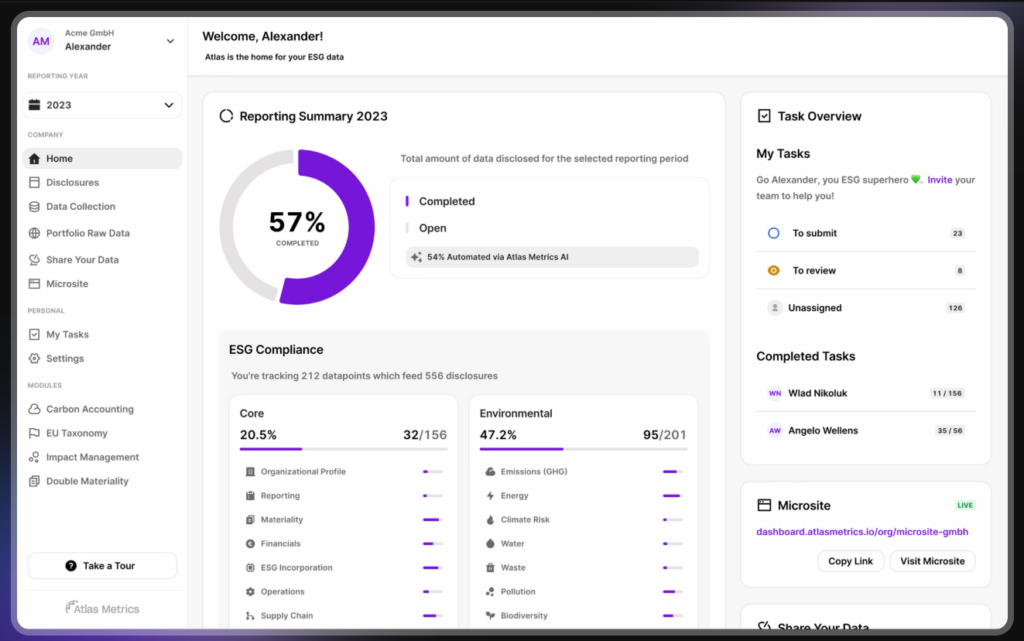Click the Financials row icon
The width and height of the screenshot is (1024, 641).
point(250,544)
